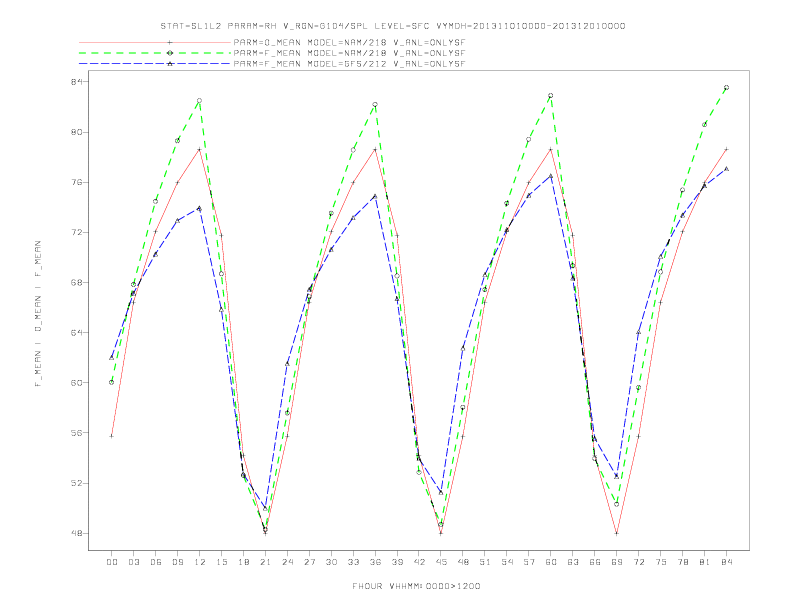Click y-axis tick label 52

tap(76, 483)
